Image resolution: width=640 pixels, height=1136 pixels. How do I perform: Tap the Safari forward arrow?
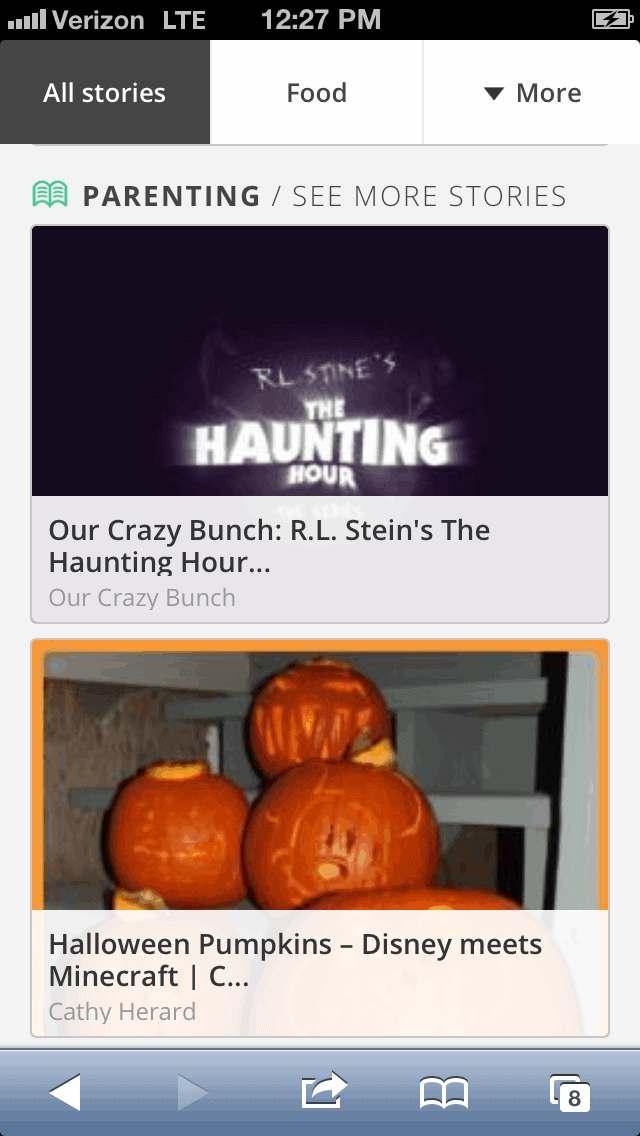(x=193, y=1093)
